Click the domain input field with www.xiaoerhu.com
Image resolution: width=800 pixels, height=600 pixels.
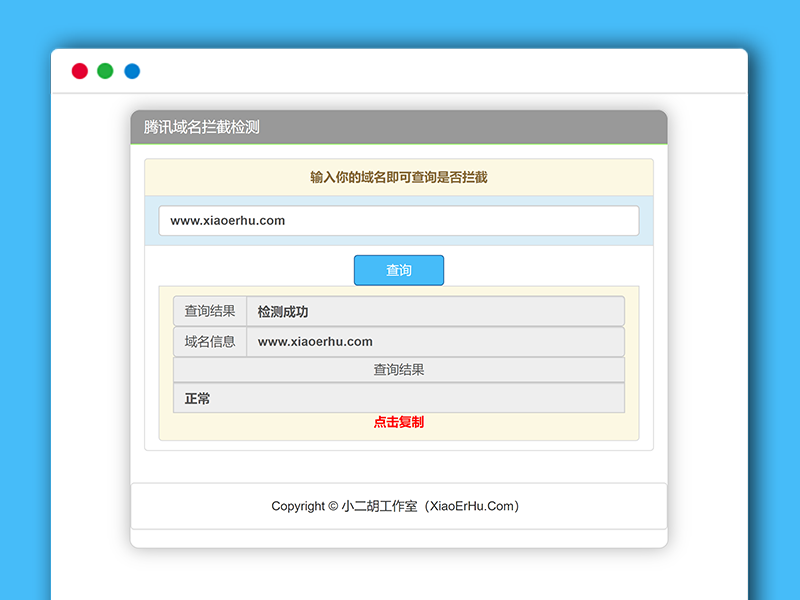coord(398,220)
